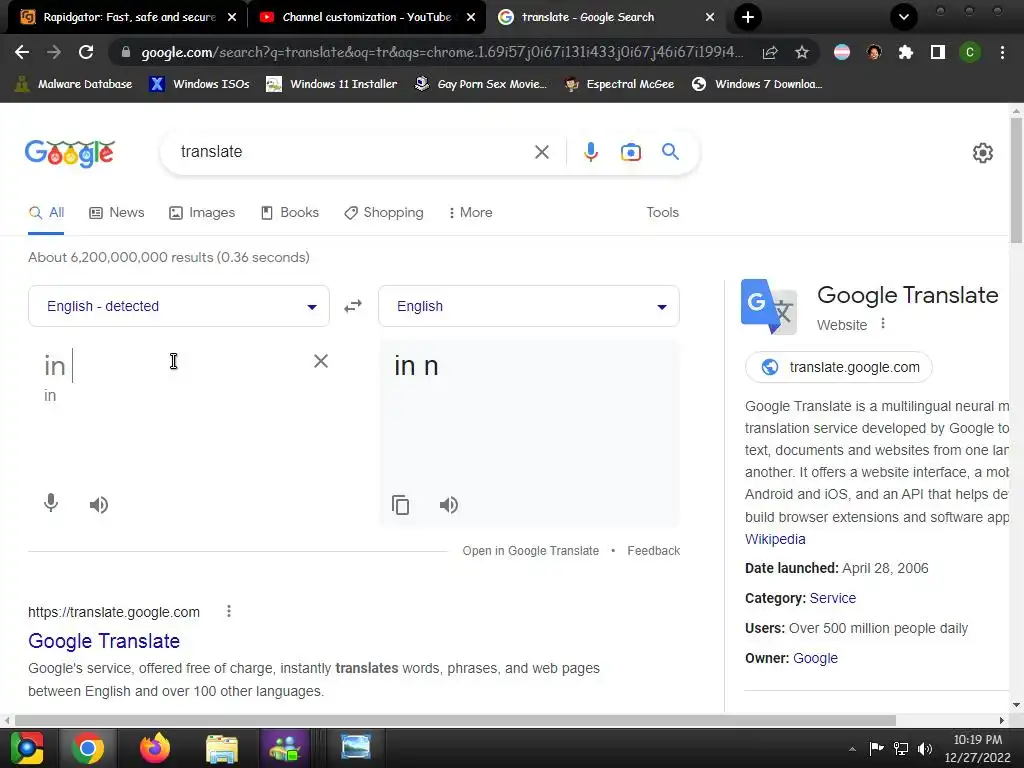Image resolution: width=1024 pixels, height=768 pixels.
Task: Open the side panel icon in toolbar
Action: click(x=938, y=52)
